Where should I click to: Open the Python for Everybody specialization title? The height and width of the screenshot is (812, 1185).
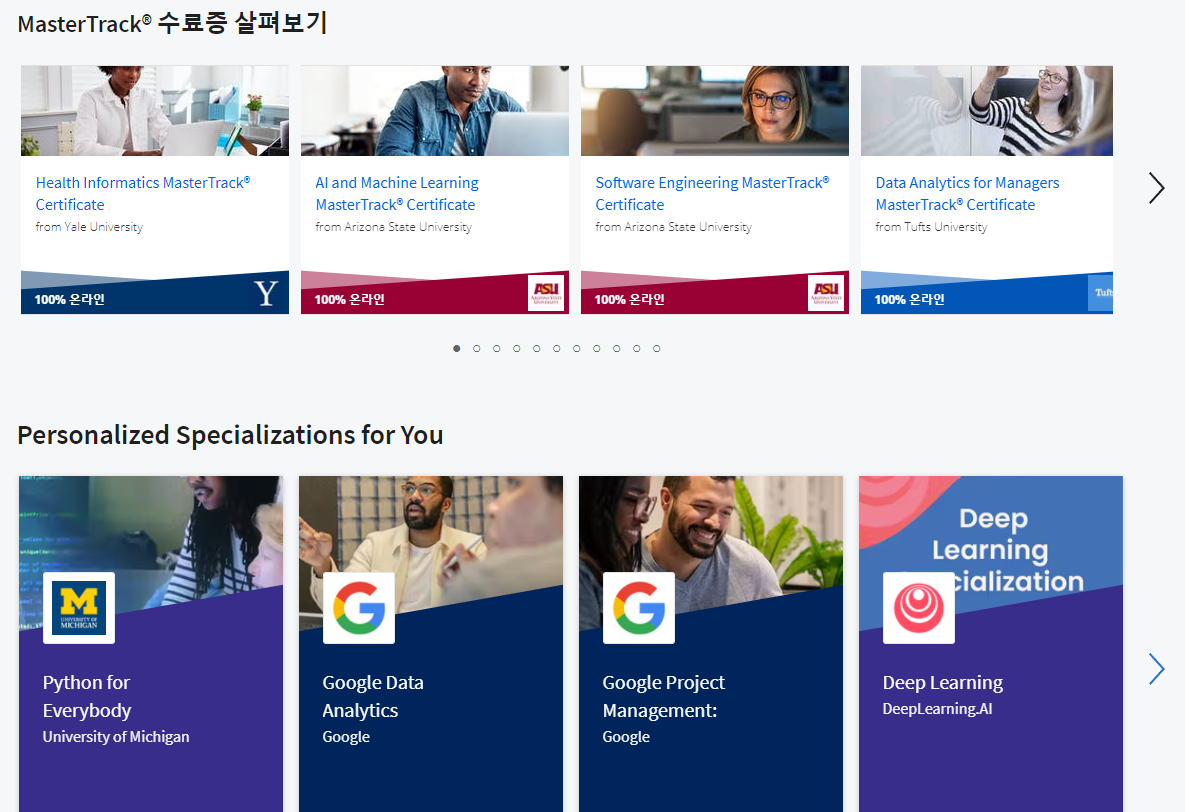[87, 696]
